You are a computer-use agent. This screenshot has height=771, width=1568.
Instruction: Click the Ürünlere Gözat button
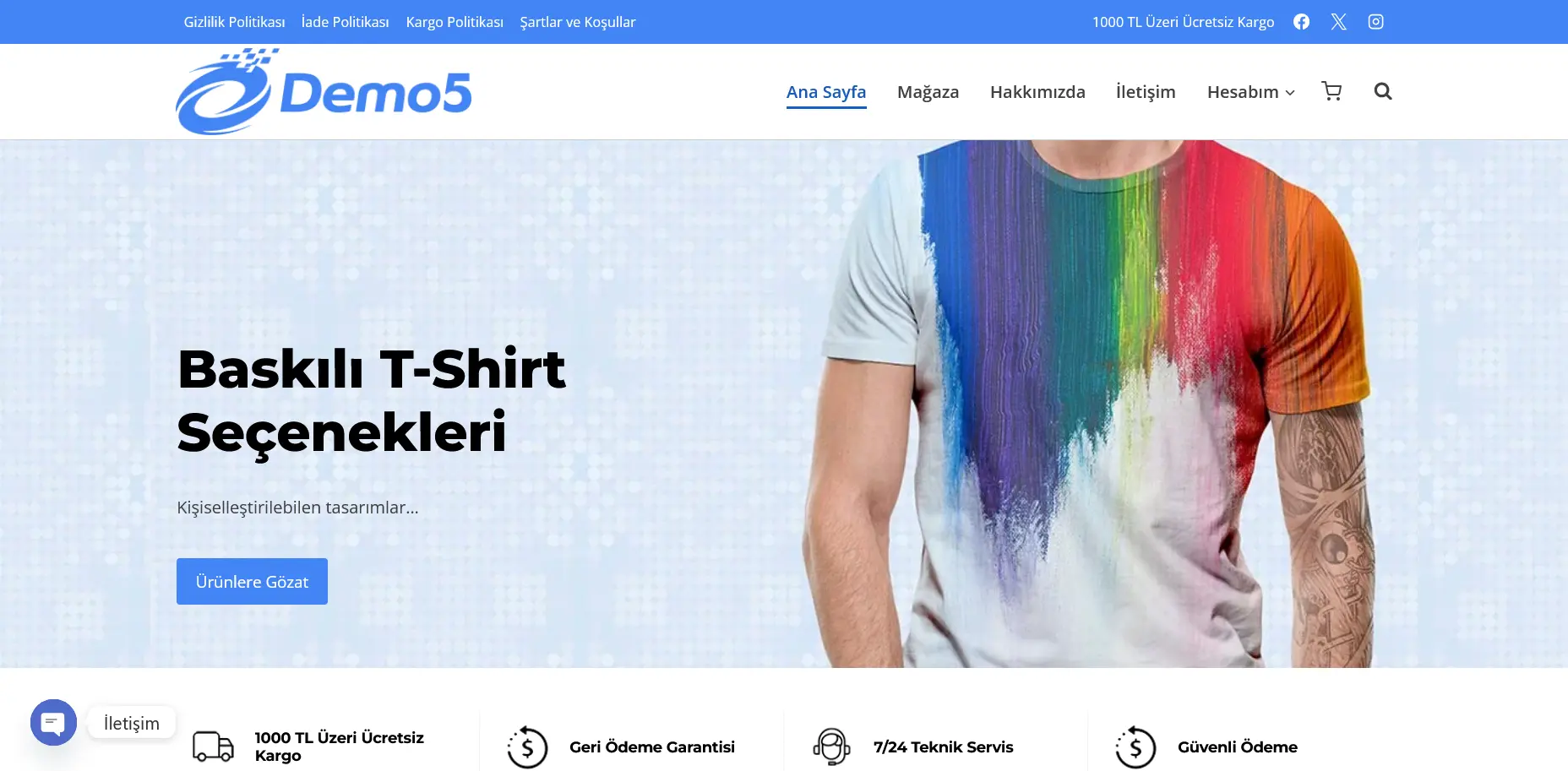[x=252, y=581]
